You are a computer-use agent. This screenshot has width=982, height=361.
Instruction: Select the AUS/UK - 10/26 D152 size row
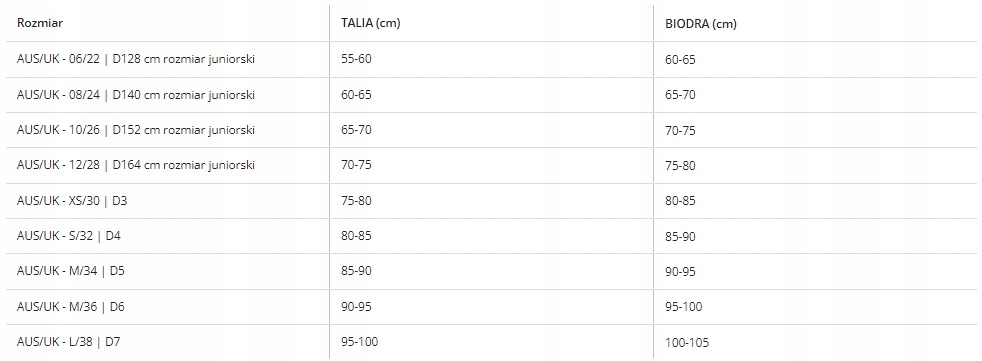[x=491, y=130]
